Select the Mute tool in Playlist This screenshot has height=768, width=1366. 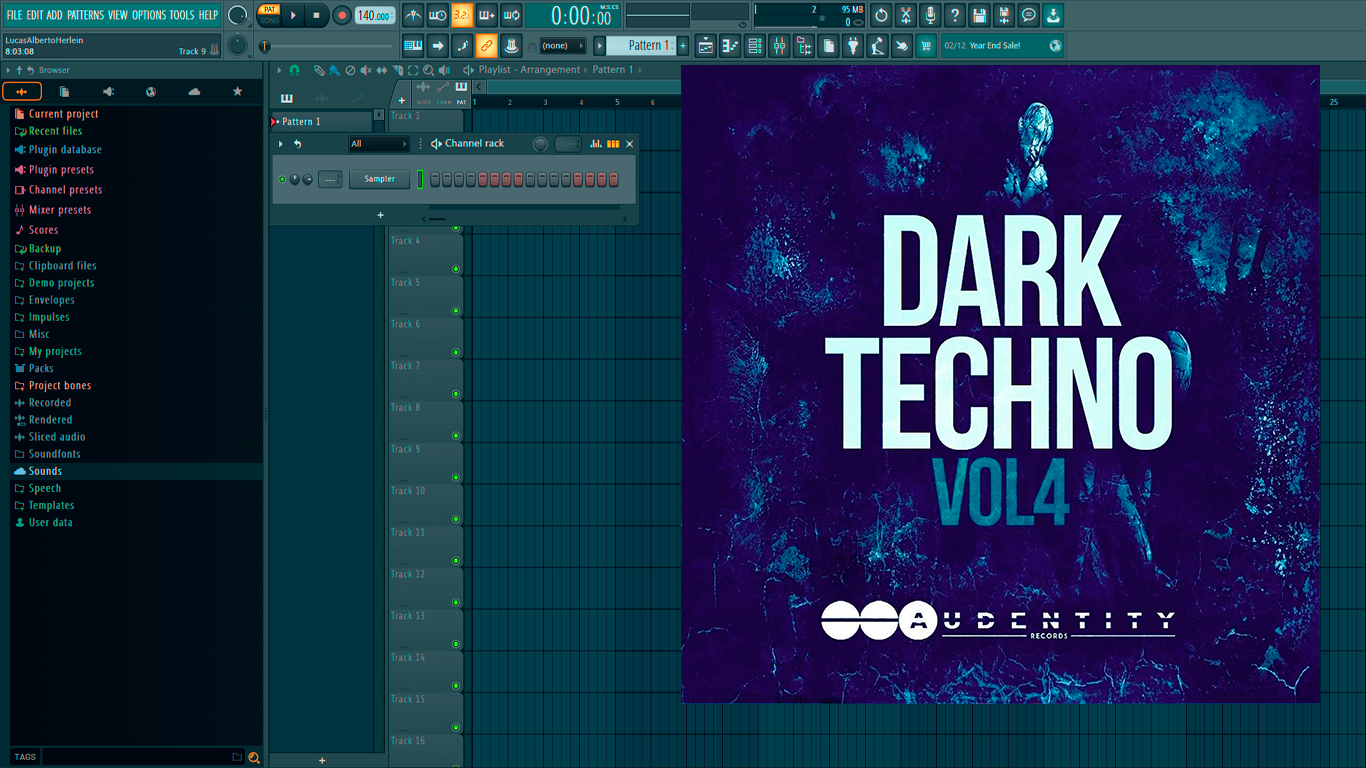(366, 70)
